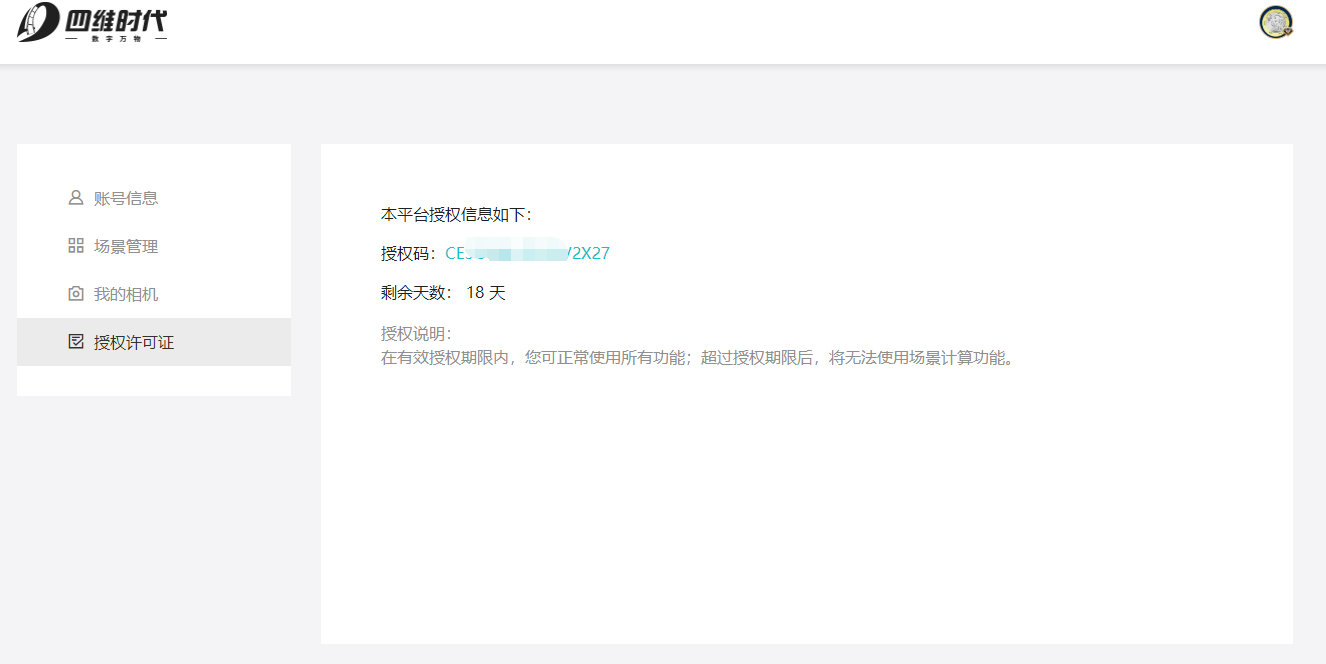Open the 账号信息 menu item
This screenshot has width=1326, height=664.
(x=126, y=198)
